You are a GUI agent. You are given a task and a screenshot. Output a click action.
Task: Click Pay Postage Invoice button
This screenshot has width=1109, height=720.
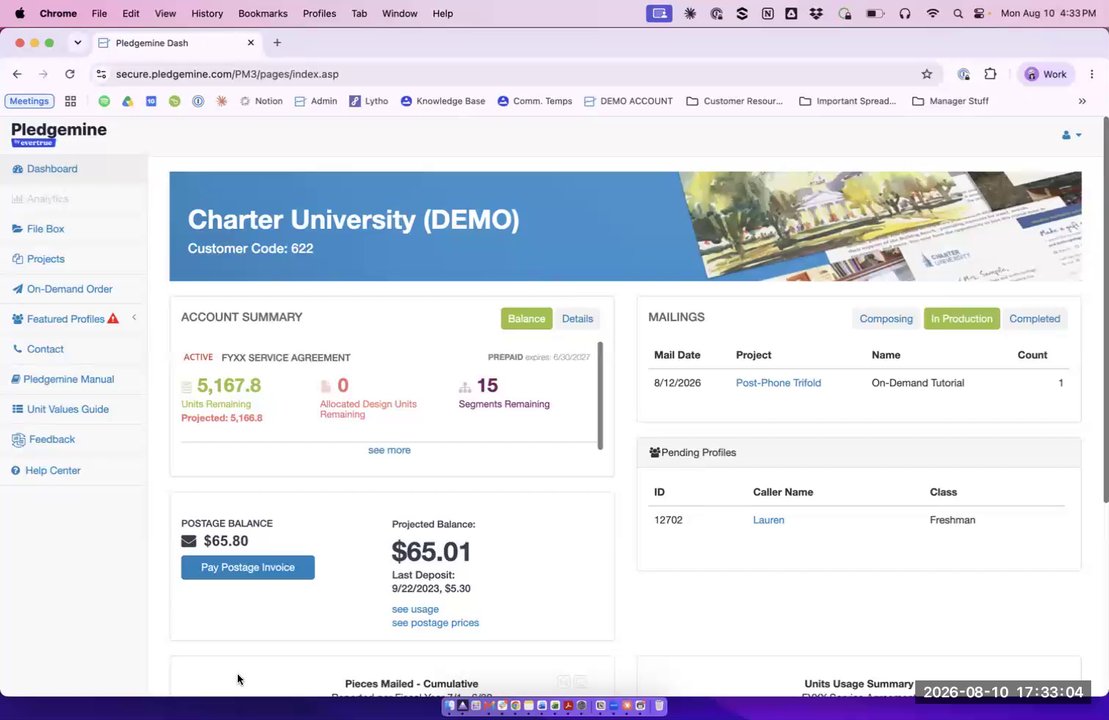248,567
